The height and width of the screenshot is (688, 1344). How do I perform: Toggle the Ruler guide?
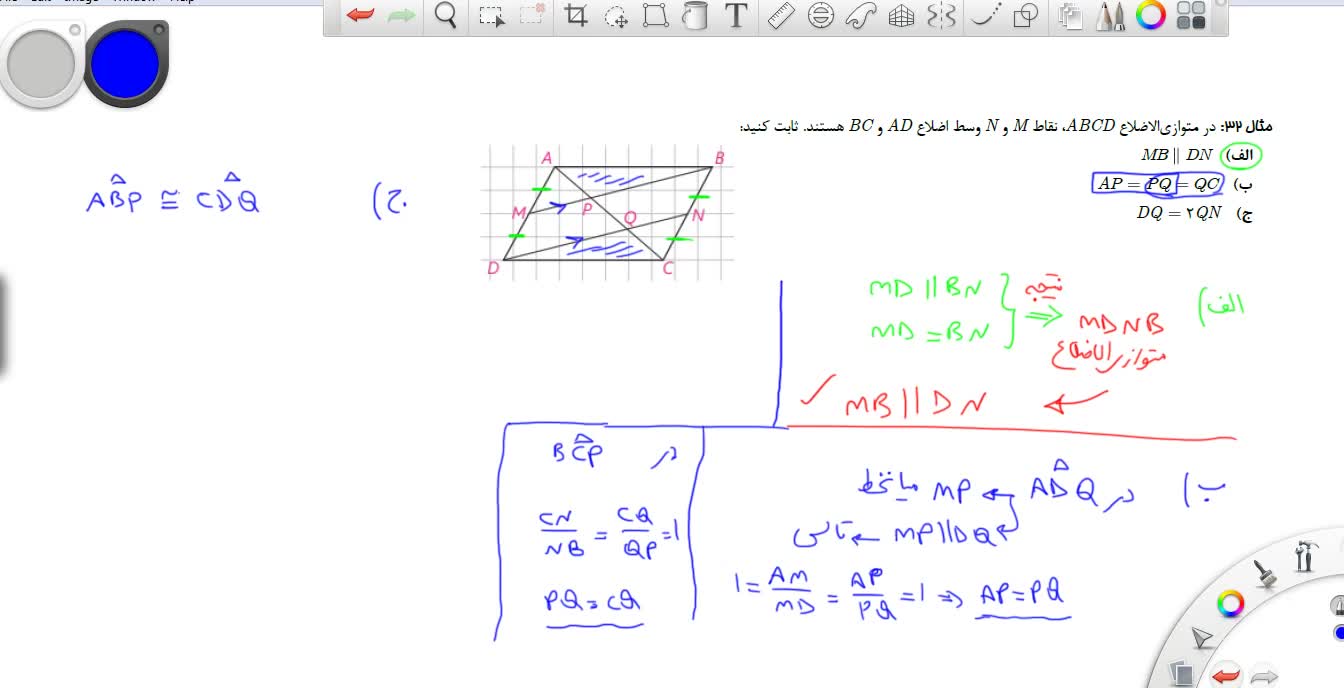[780, 15]
